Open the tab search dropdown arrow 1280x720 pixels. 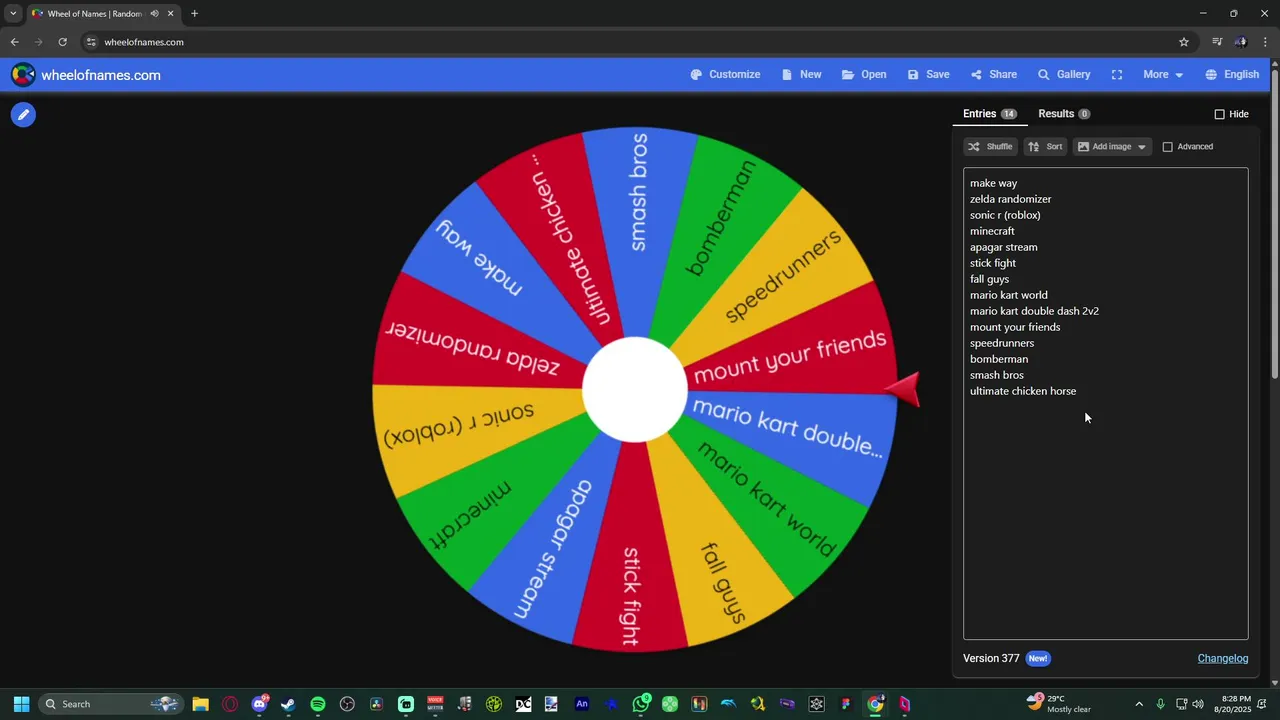[x=13, y=14]
